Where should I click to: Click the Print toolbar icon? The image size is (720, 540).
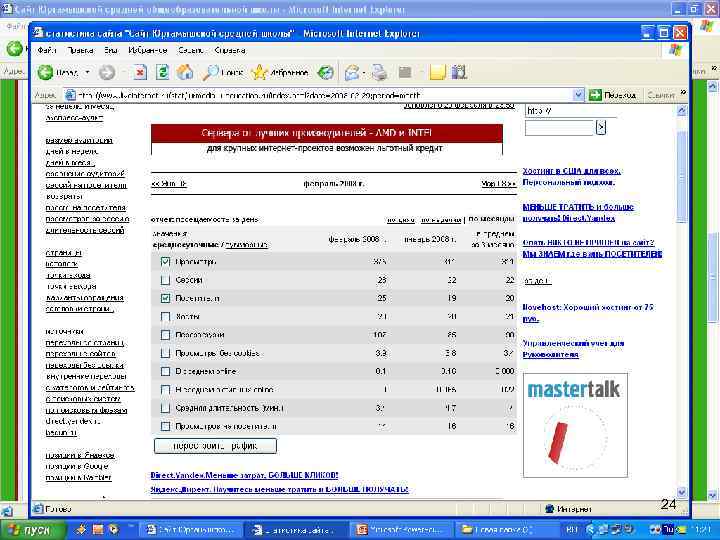[379, 72]
